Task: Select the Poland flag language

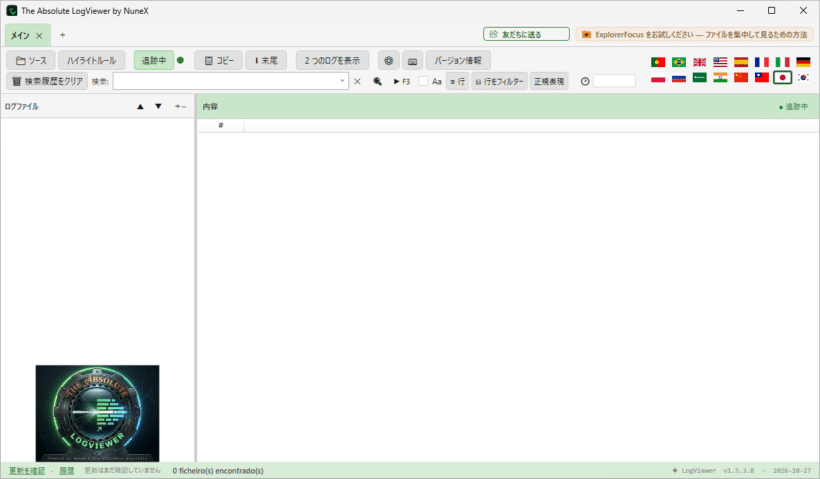Action: click(x=658, y=78)
